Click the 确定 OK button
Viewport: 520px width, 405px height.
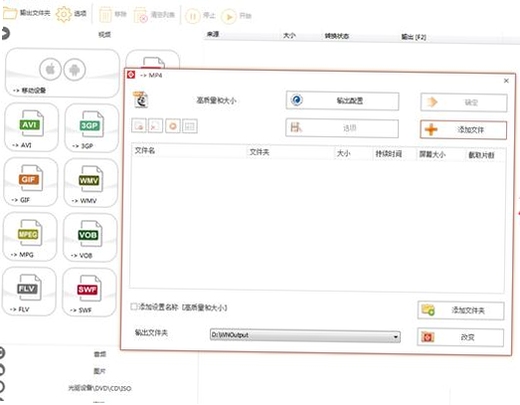(x=464, y=103)
